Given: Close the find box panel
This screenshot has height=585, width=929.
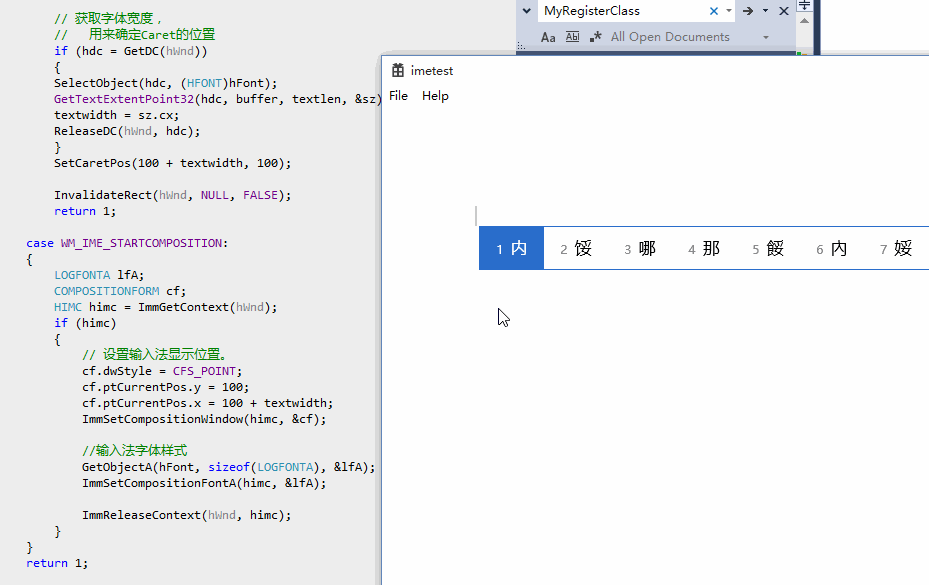Looking at the screenshot, I should [784, 11].
